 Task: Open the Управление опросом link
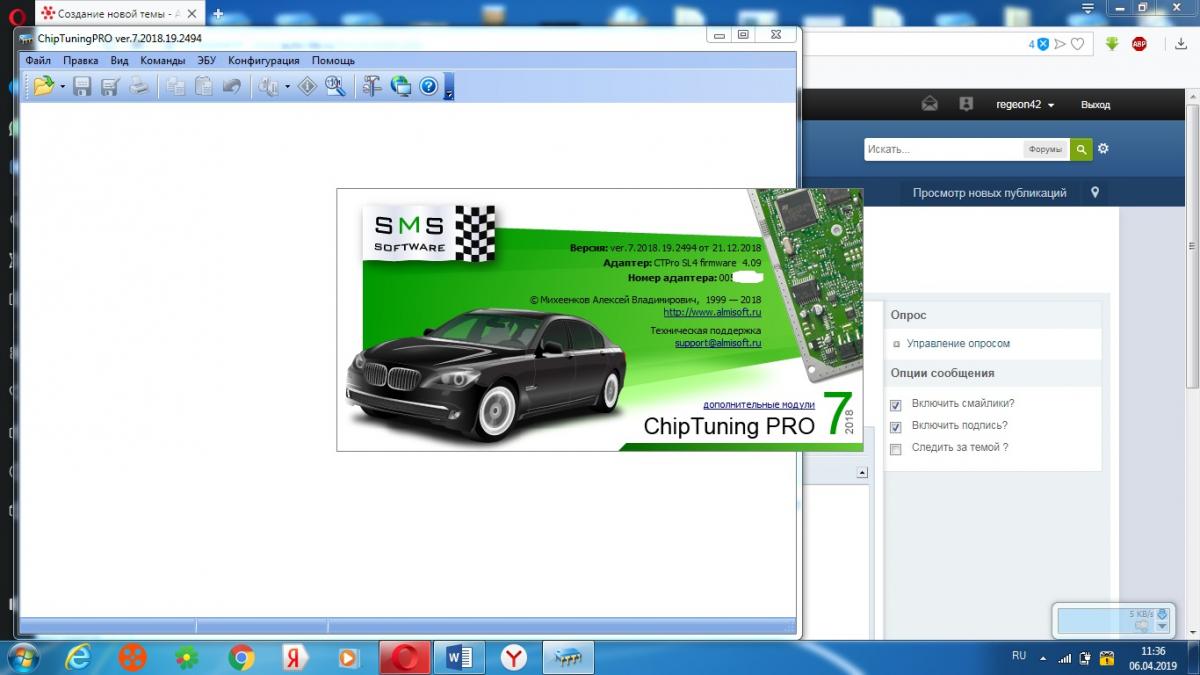(958, 343)
